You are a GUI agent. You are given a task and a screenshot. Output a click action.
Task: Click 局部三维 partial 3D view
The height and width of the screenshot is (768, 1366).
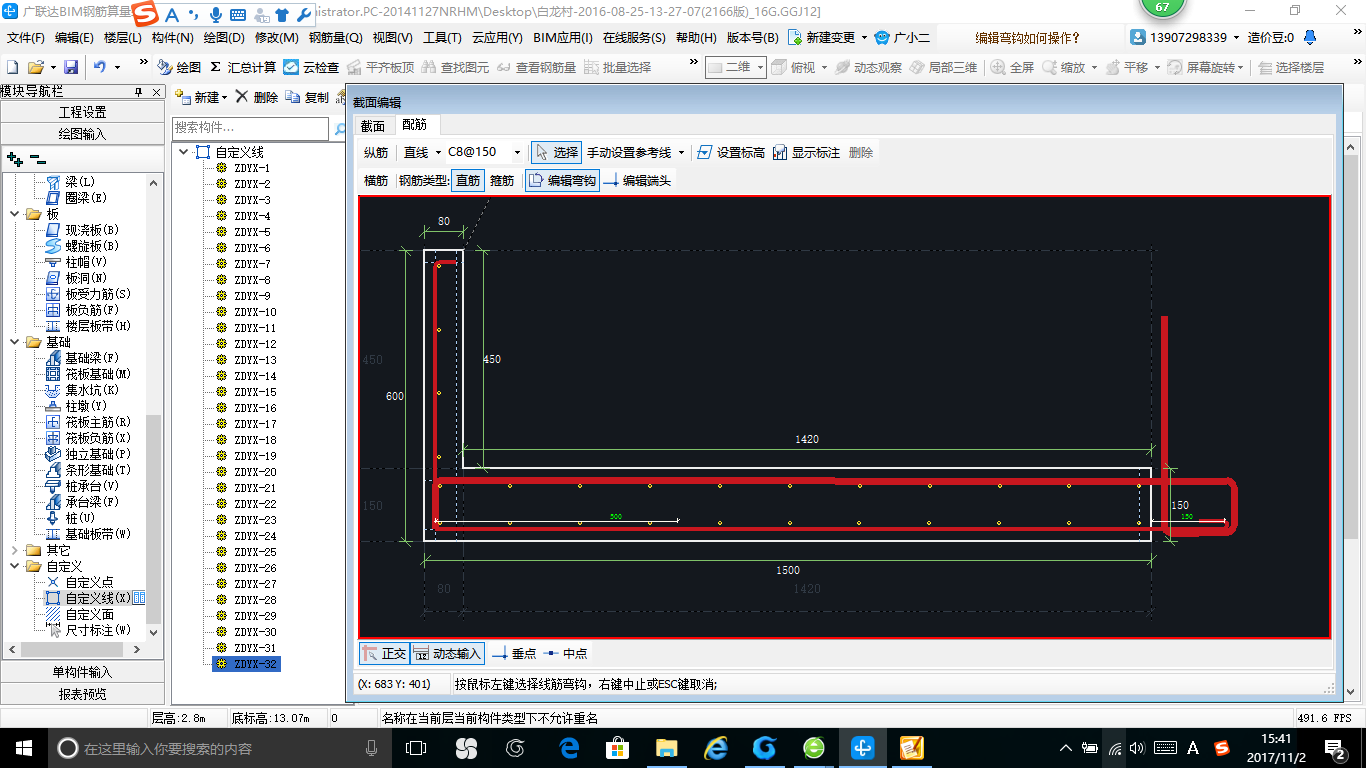click(943, 67)
